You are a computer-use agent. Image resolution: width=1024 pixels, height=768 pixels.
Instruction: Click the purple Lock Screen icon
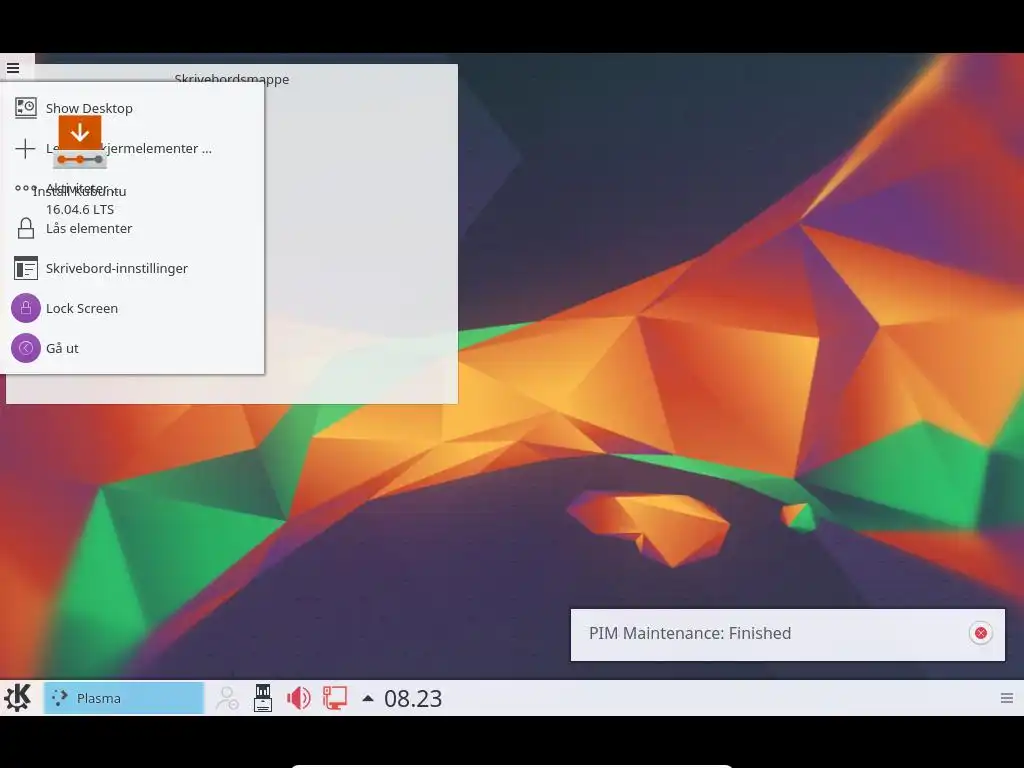pyautogui.click(x=25, y=308)
